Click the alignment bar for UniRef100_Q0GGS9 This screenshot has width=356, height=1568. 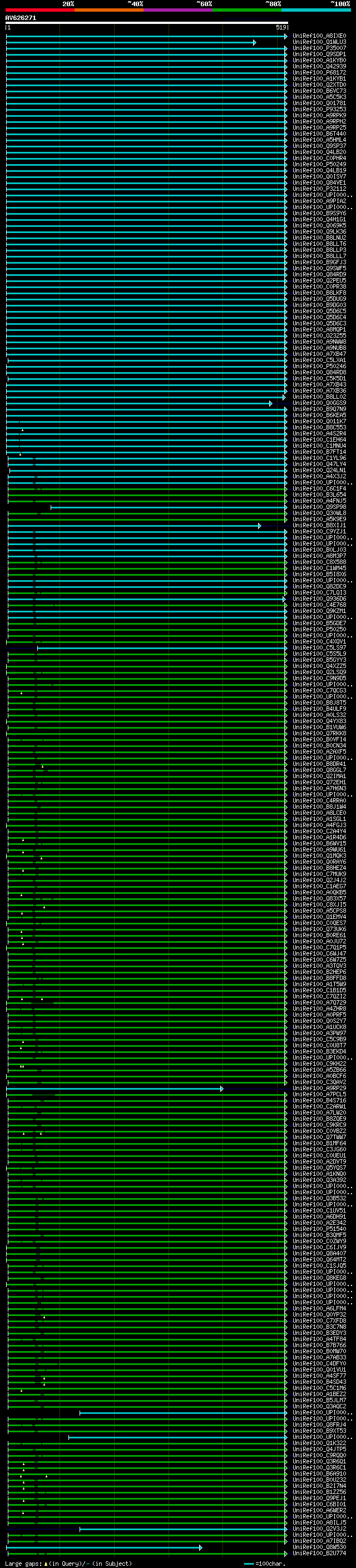[139, 404]
